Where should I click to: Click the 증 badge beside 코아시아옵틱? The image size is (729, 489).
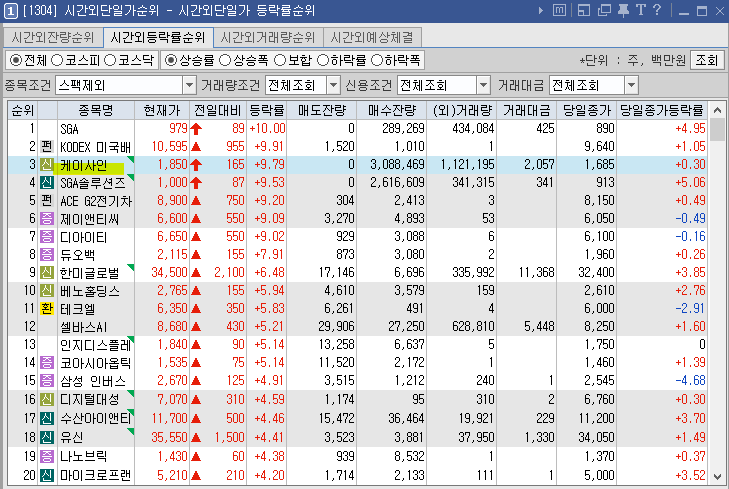(x=46, y=363)
